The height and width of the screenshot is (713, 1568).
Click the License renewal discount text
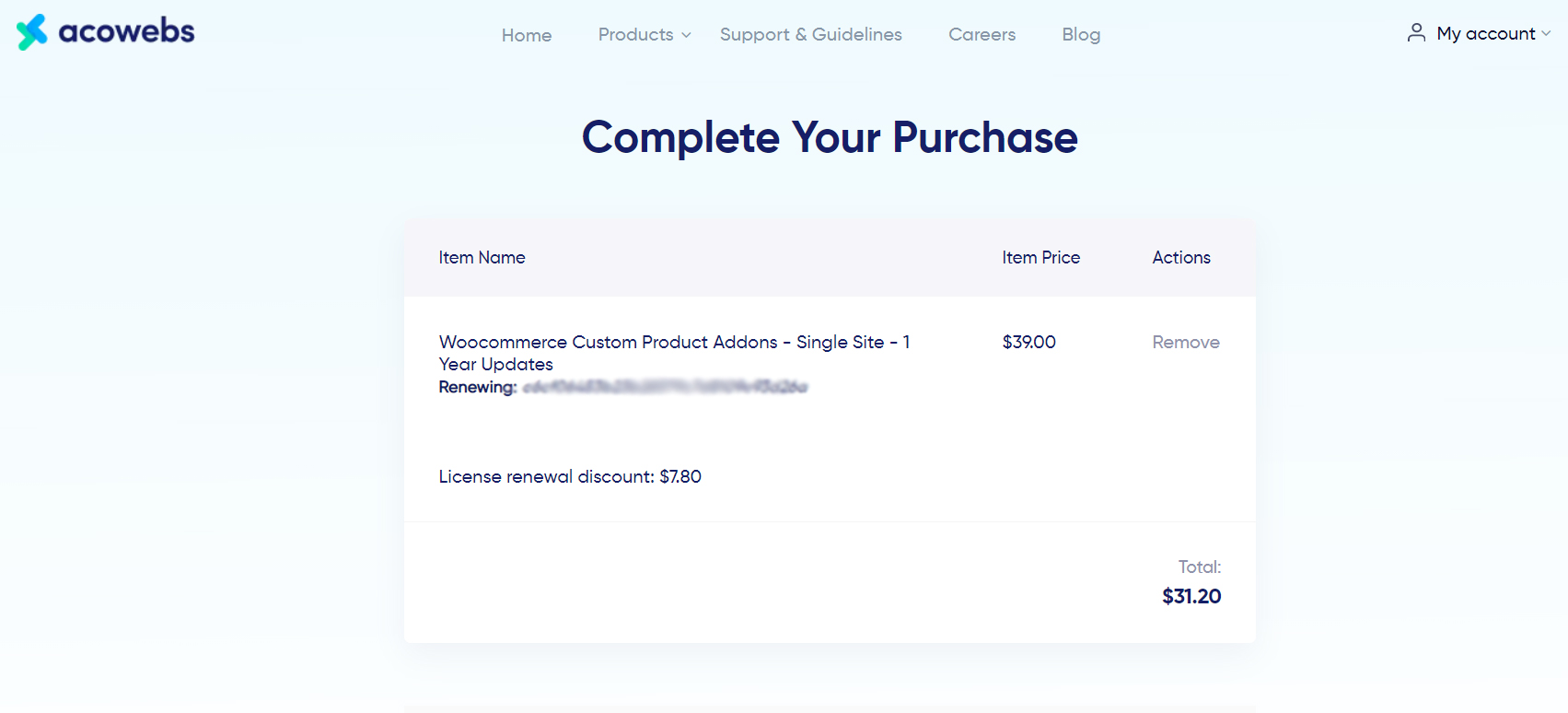[x=570, y=476]
